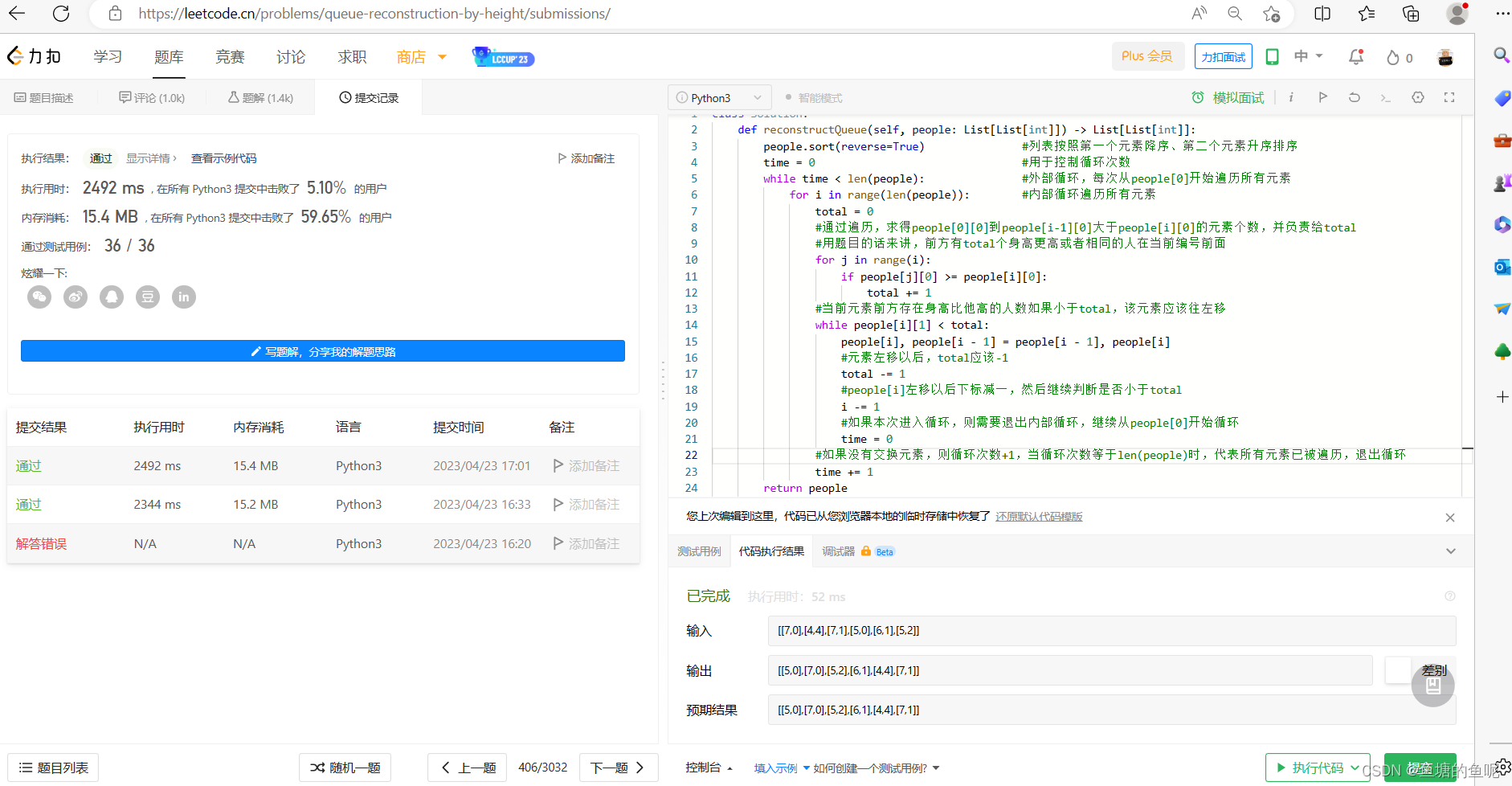Screen dimensions: 1512x786
Task: Pick 随机一题 random problem
Action: [x=345, y=768]
